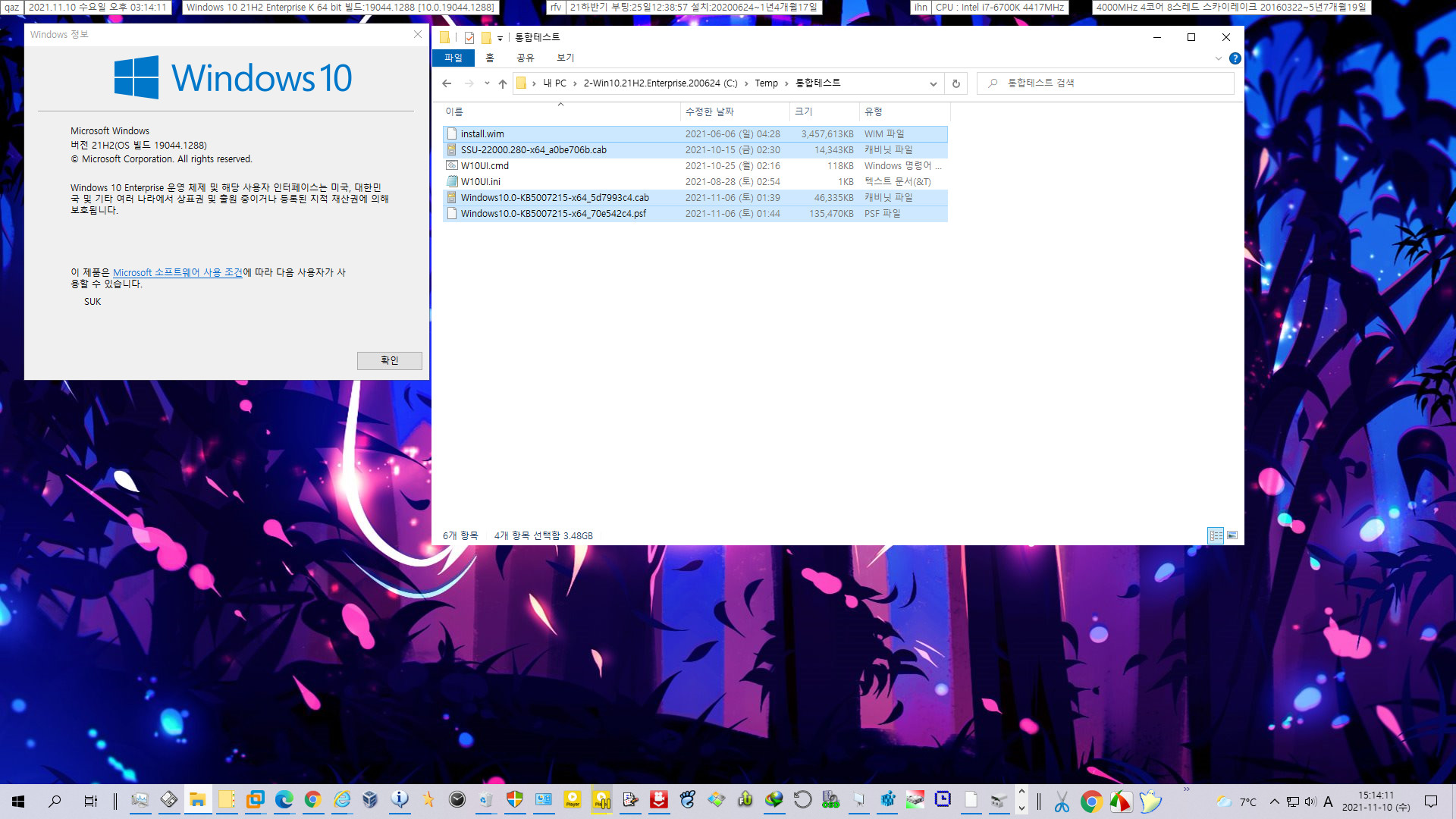Viewport: 1456px width, 819px height.
Task: Sort files by the 이름 column header
Action: point(561,111)
